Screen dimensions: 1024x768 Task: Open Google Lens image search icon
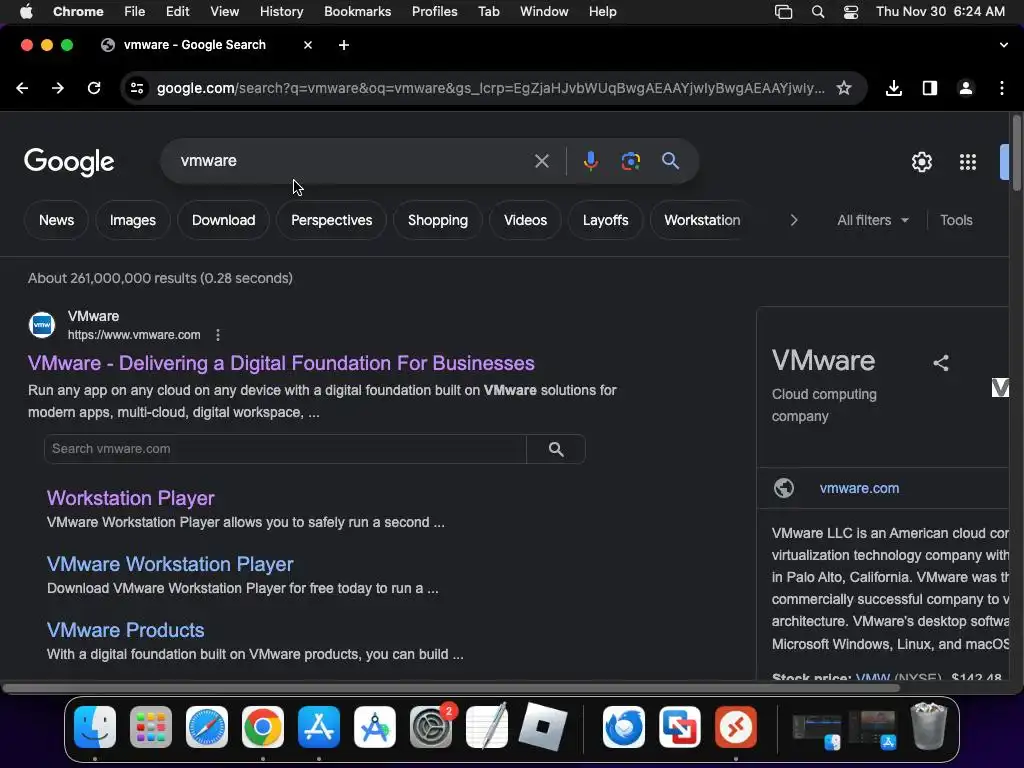[x=630, y=161]
